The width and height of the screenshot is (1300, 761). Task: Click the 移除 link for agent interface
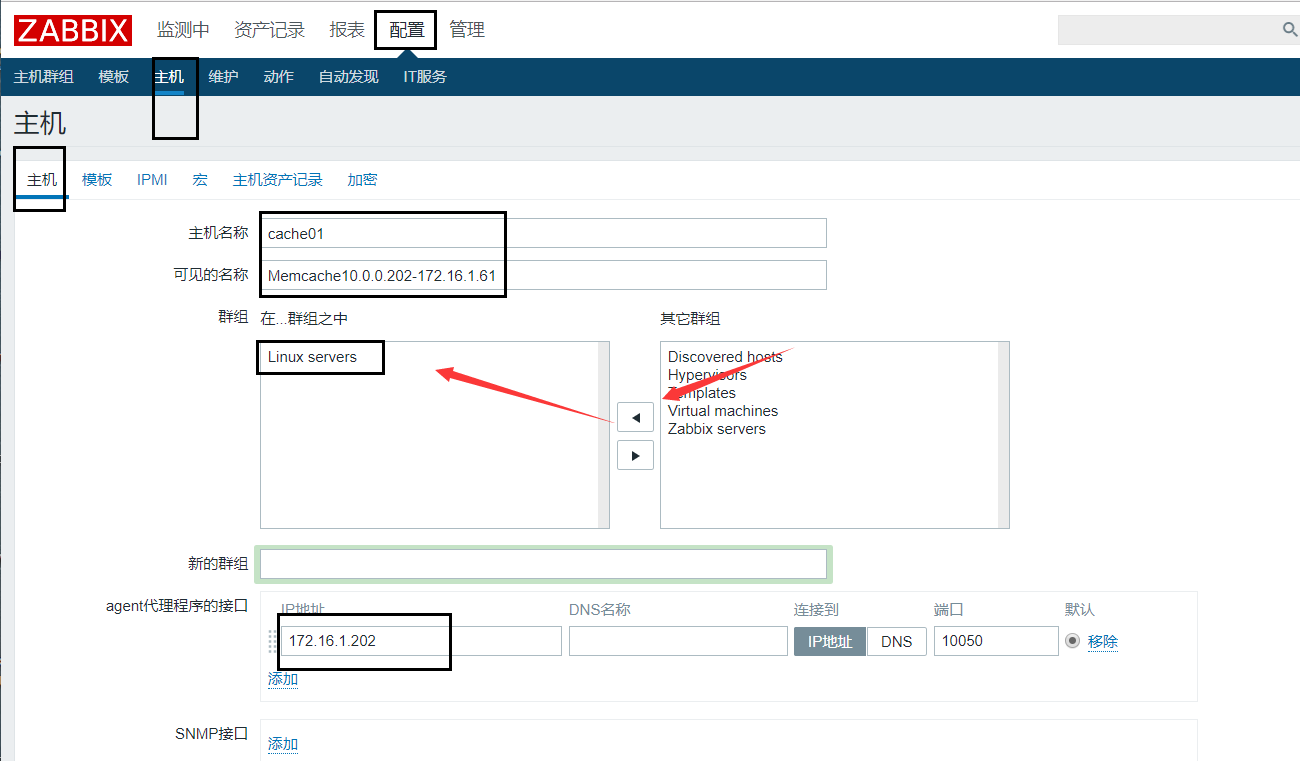click(x=1103, y=642)
